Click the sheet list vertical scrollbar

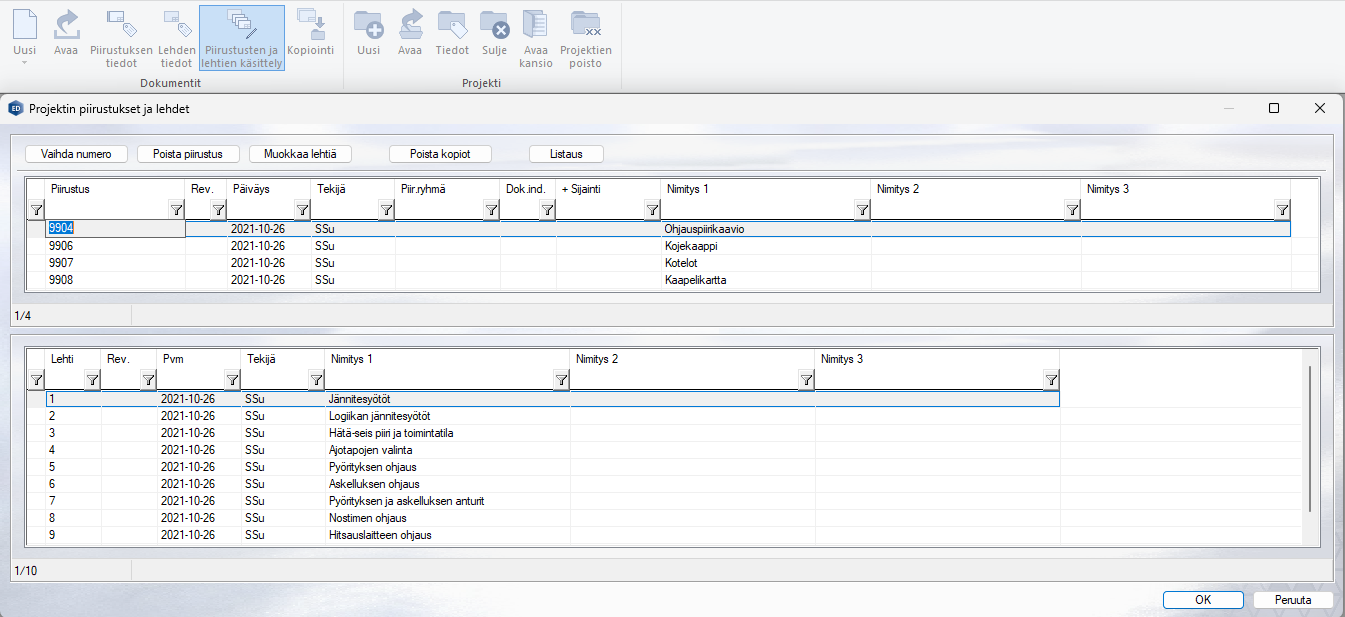(1309, 440)
